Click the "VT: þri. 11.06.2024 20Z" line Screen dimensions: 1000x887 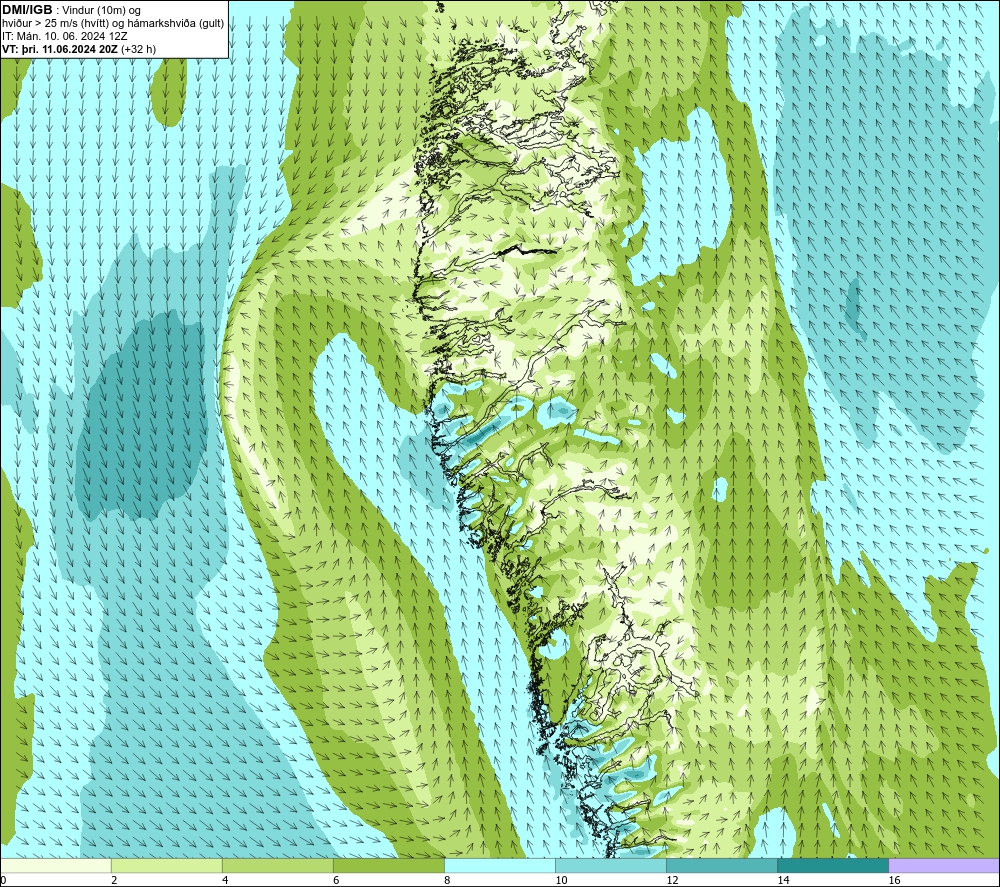click(60, 49)
